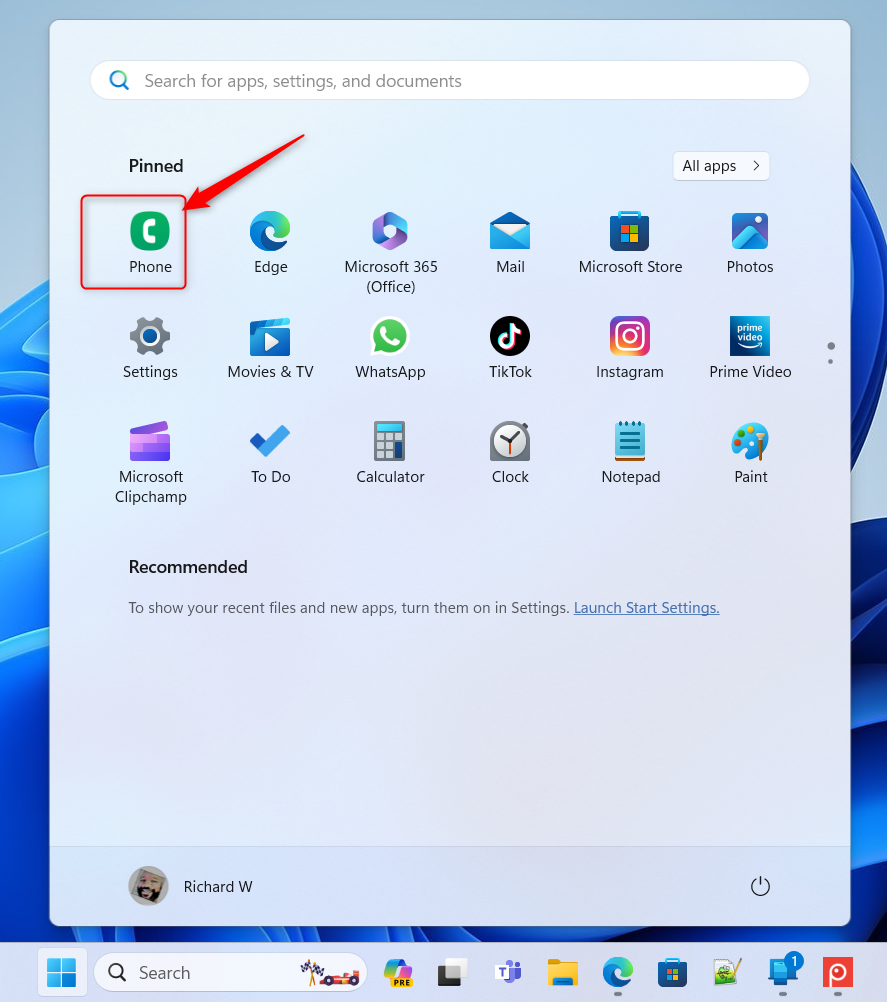Open File Explorer on the taskbar
The height and width of the screenshot is (1002, 887).
(x=562, y=973)
